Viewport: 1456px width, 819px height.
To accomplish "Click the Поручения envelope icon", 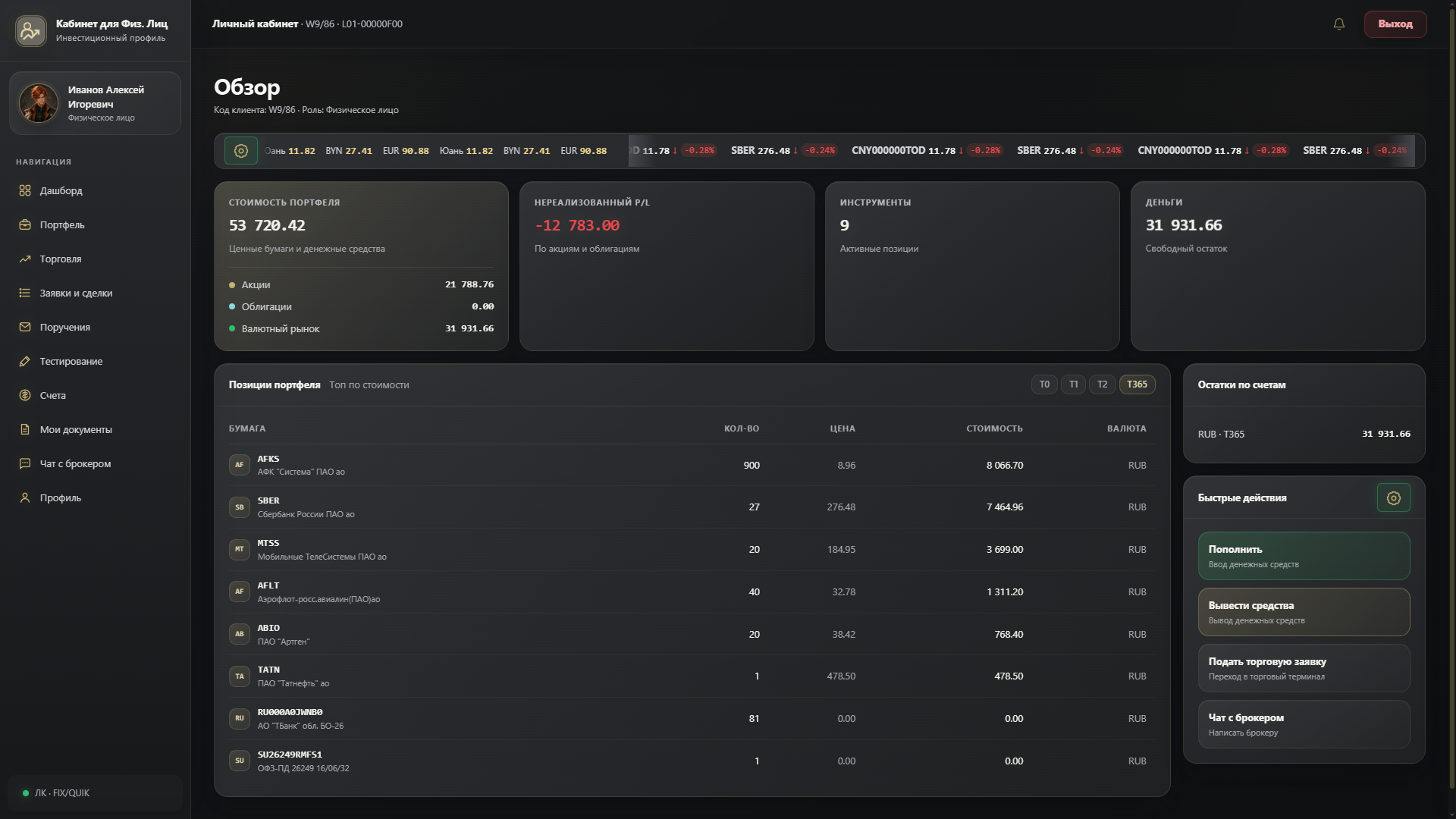I will 25,327.
